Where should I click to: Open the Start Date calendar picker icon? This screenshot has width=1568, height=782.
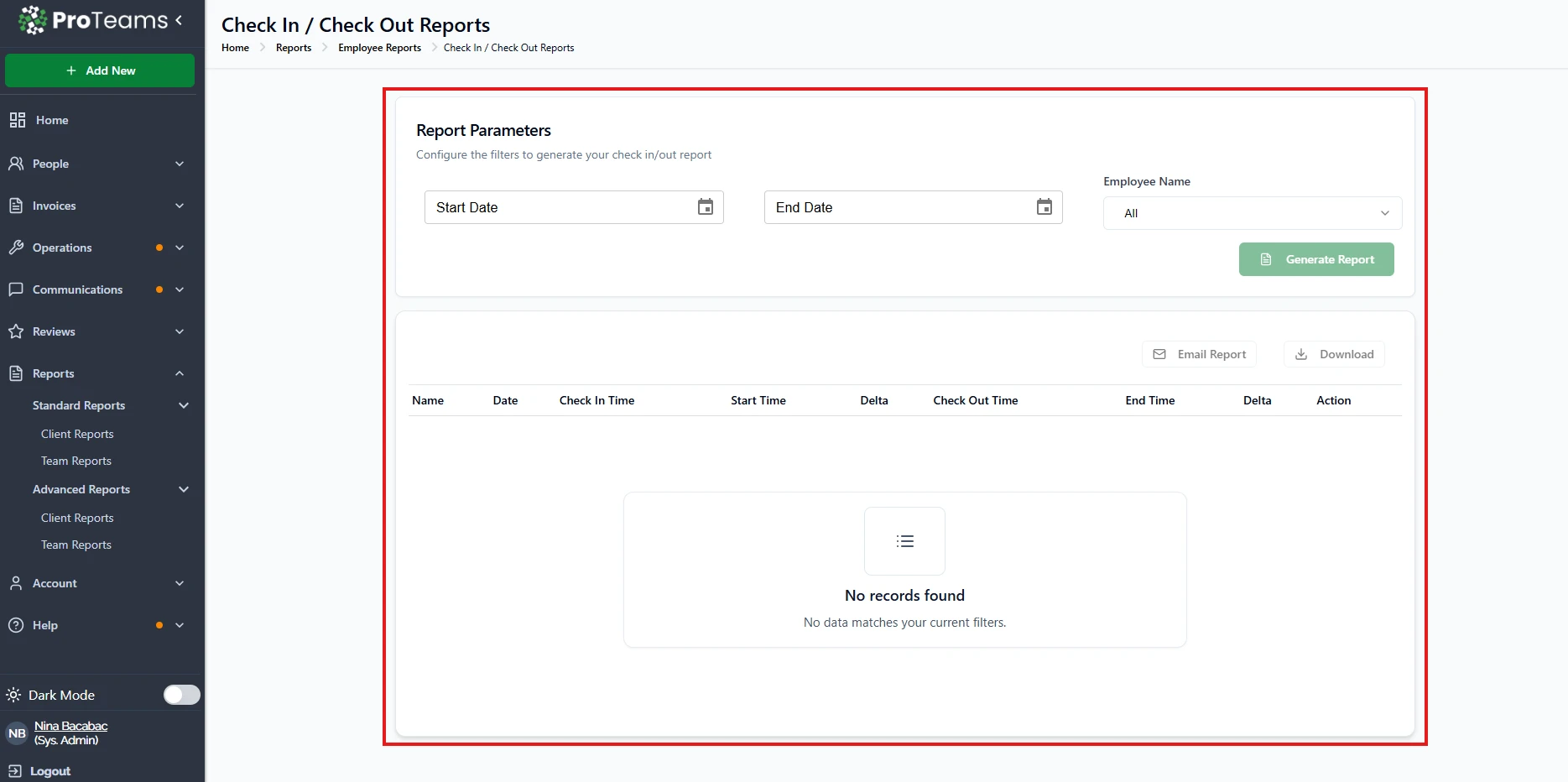click(x=705, y=207)
